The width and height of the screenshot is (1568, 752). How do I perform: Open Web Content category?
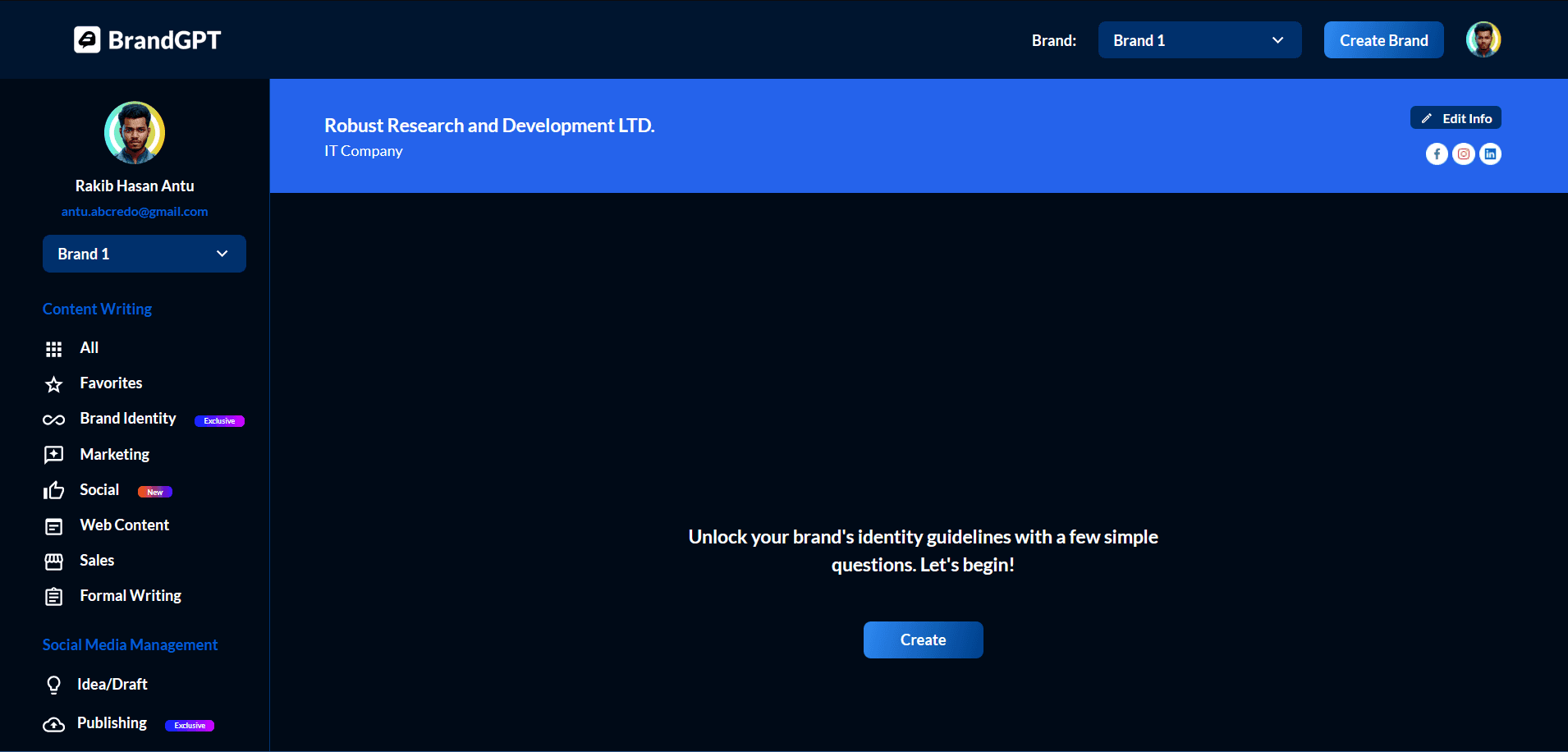pos(124,525)
